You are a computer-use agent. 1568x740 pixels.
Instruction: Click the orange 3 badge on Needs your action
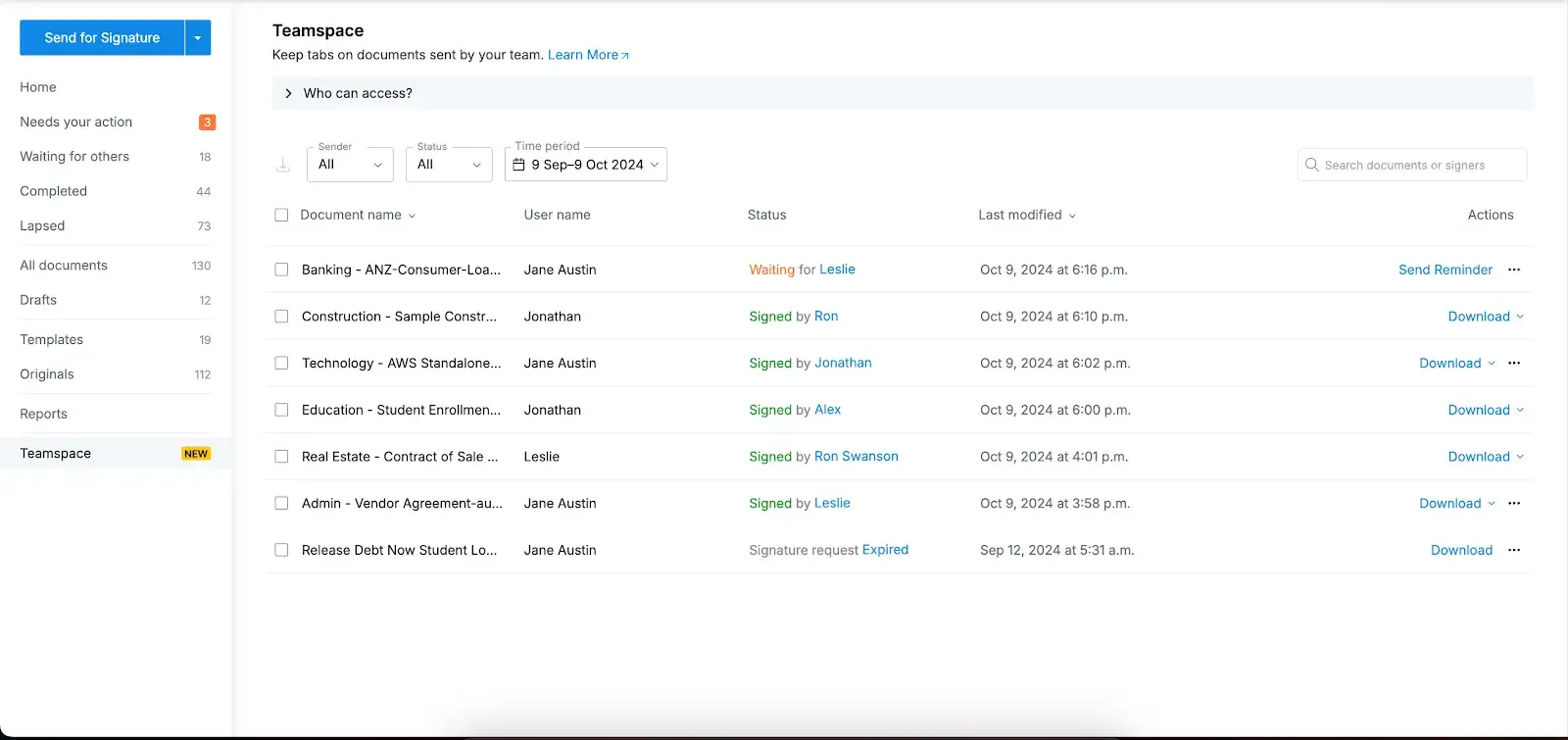click(207, 123)
